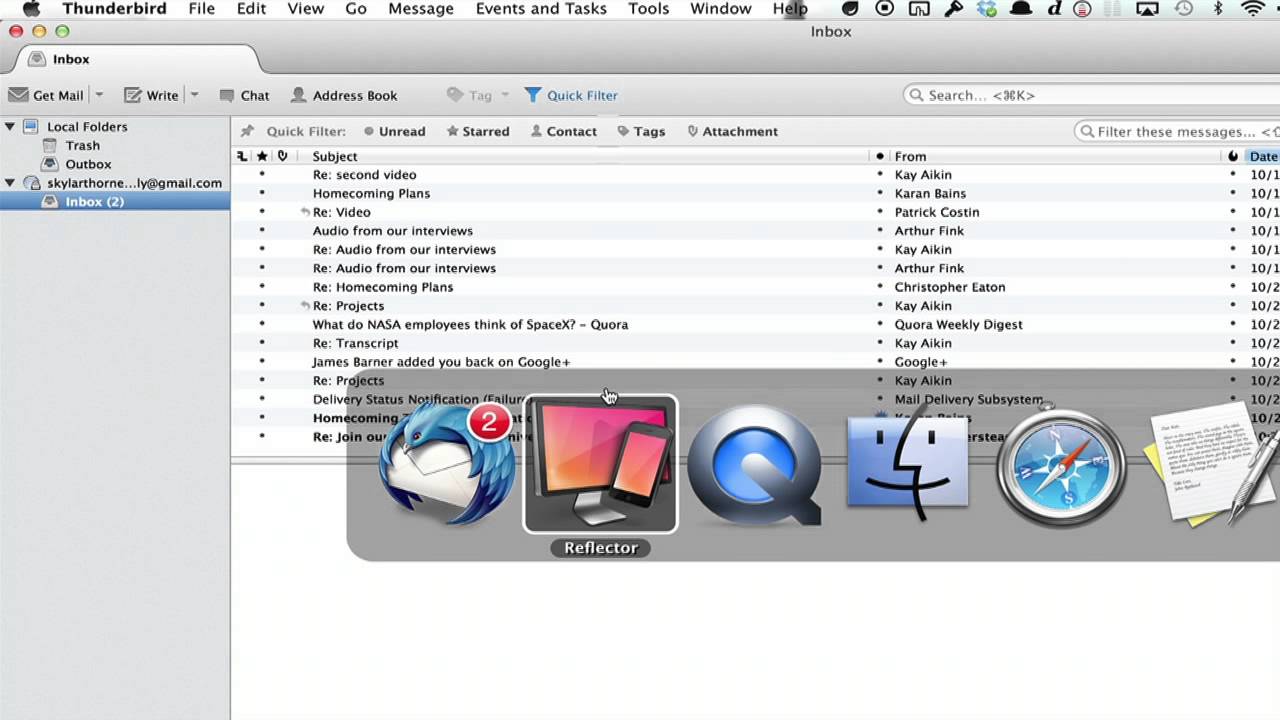Switch to the Inbox tab

(70, 59)
